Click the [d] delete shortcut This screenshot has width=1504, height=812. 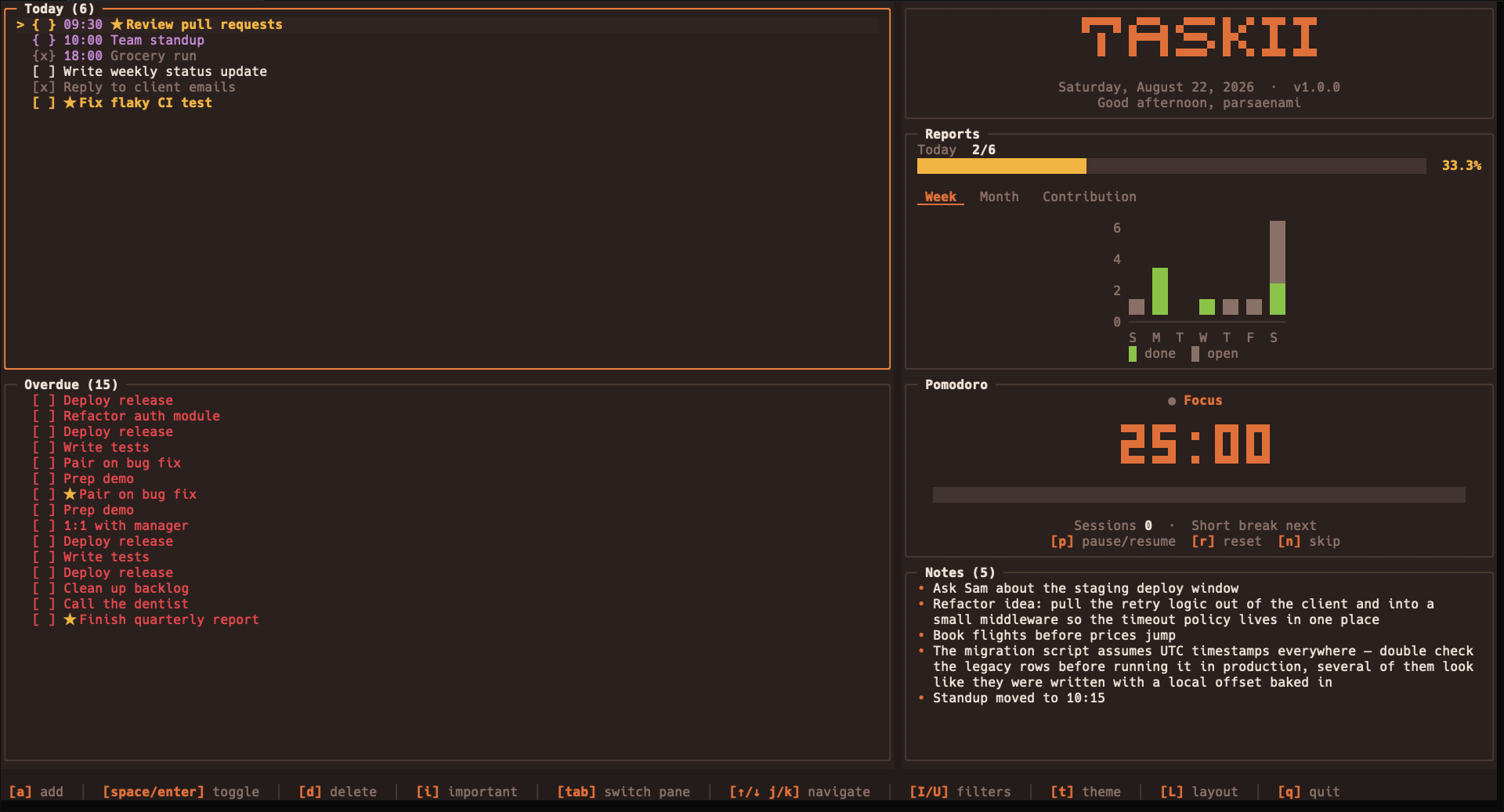[x=338, y=792]
